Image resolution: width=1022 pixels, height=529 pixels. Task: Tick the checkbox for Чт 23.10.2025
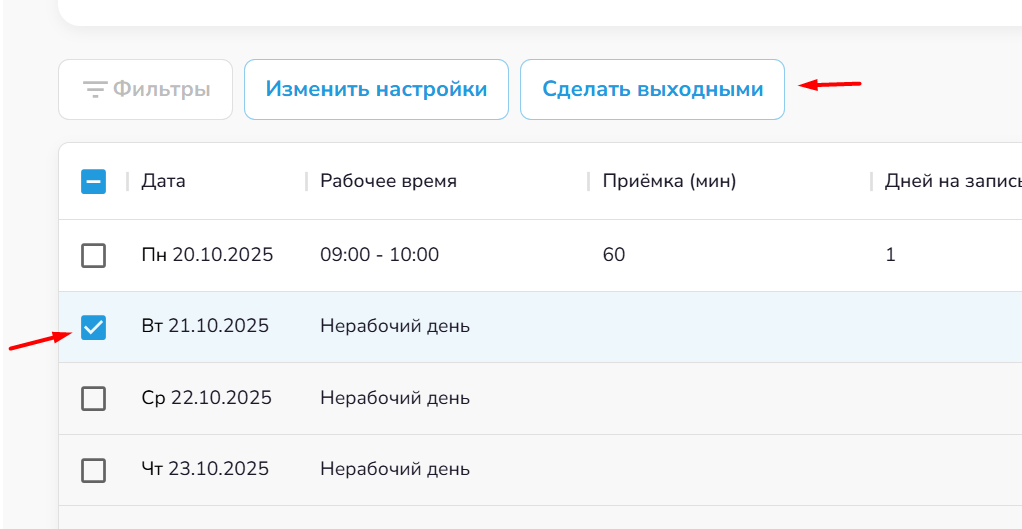[93, 470]
